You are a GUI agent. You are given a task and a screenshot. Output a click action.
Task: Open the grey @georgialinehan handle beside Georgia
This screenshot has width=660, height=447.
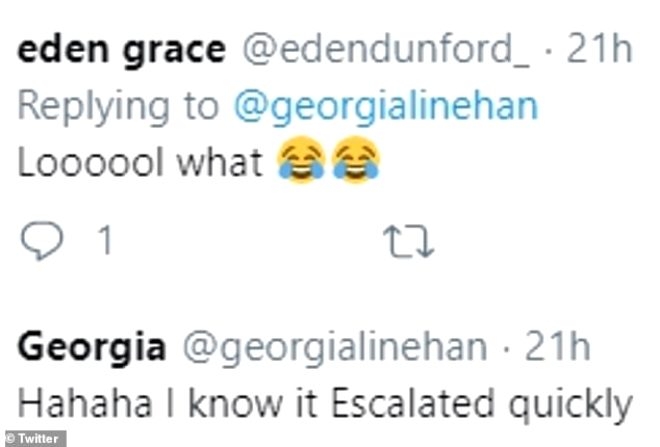click(x=332, y=348)
